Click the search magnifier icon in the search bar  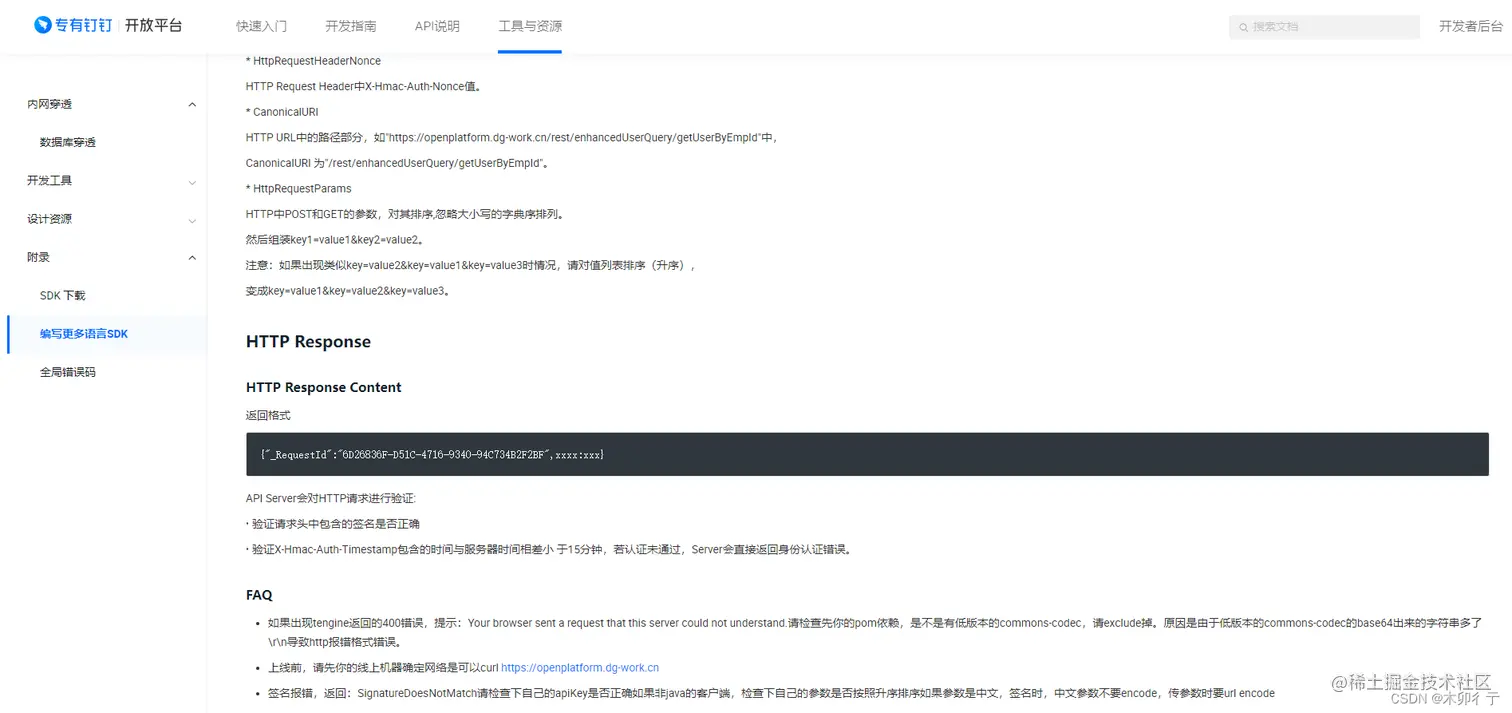coord(1243,26)
